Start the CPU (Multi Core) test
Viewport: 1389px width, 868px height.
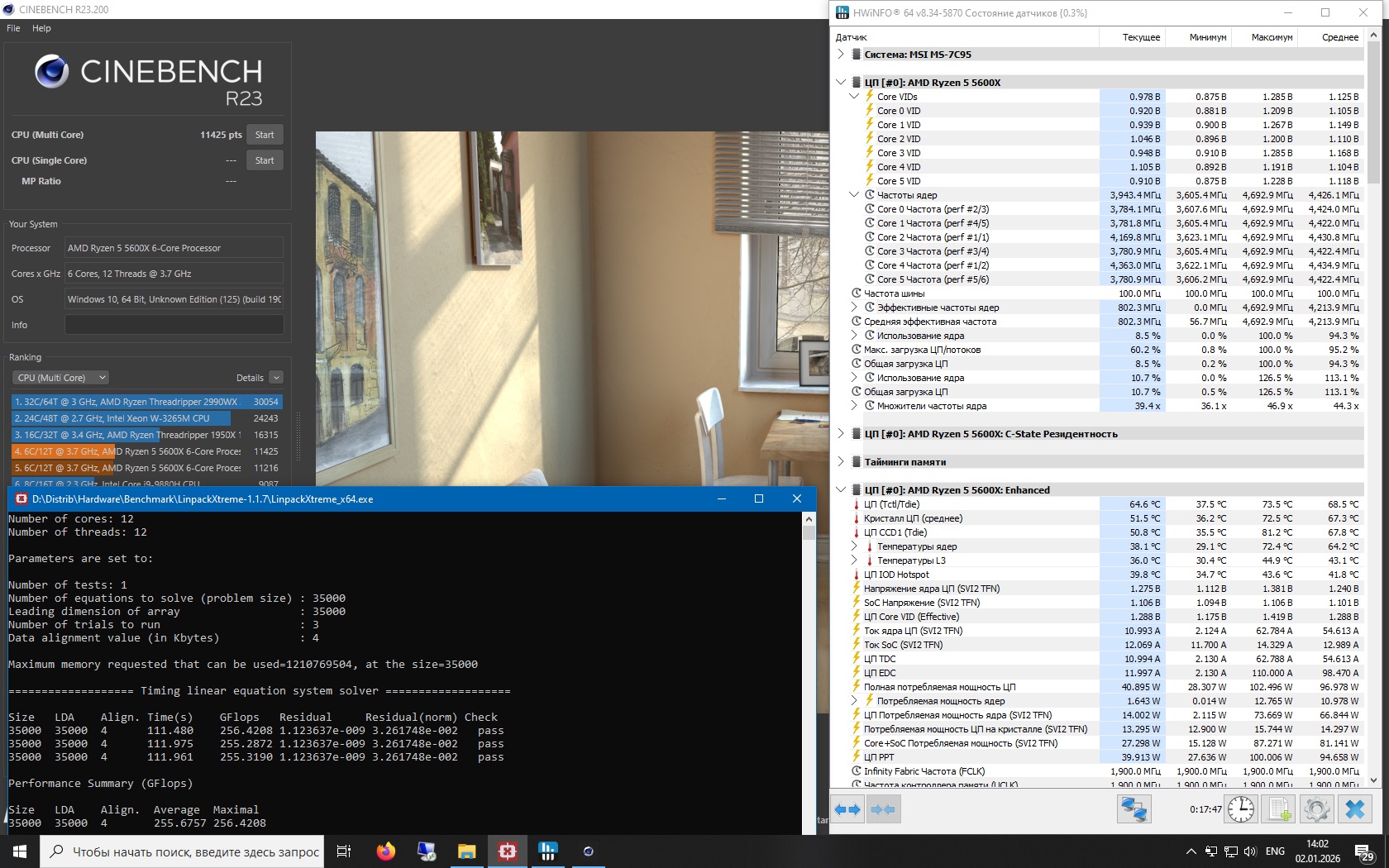(x=265, y=135)
